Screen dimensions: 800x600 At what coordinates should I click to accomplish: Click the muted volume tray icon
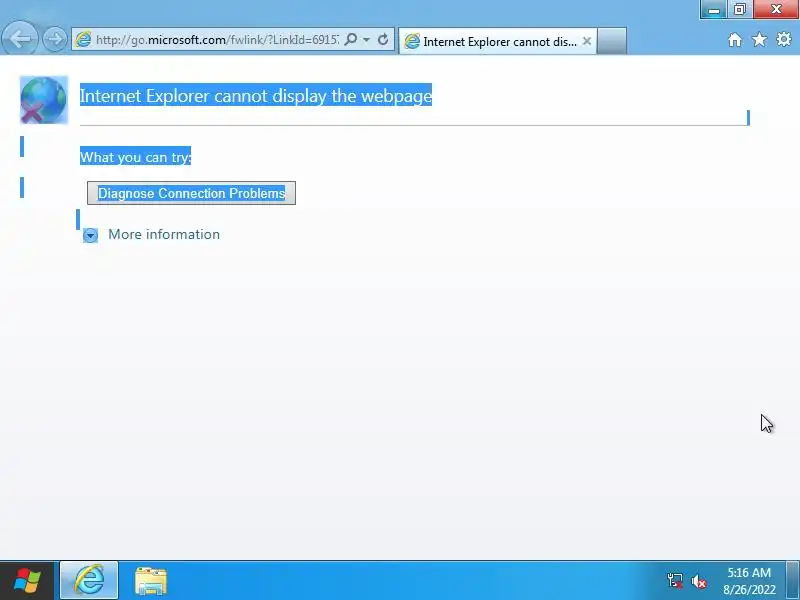[x=698, y=581]
